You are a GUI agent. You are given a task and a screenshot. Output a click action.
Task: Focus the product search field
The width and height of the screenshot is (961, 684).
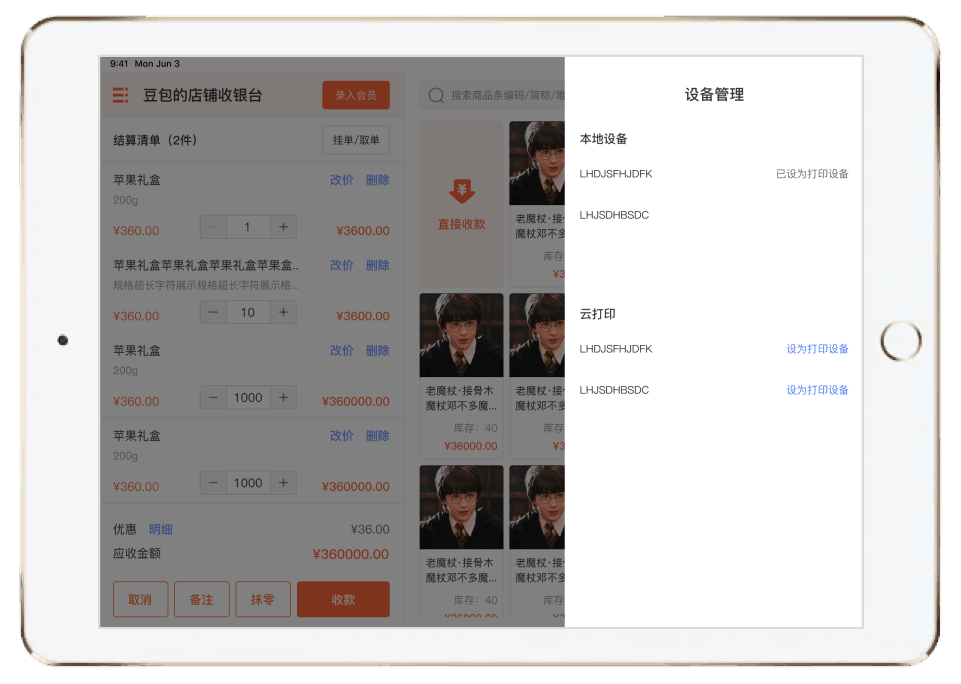coord(492,96)
